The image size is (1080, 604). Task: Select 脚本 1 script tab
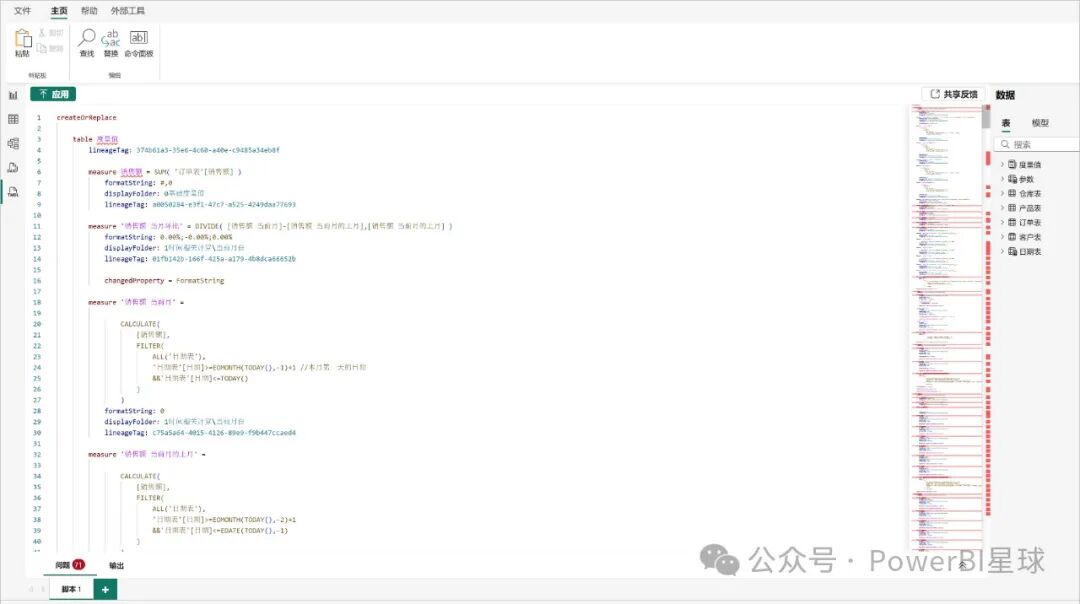[71, 590]
